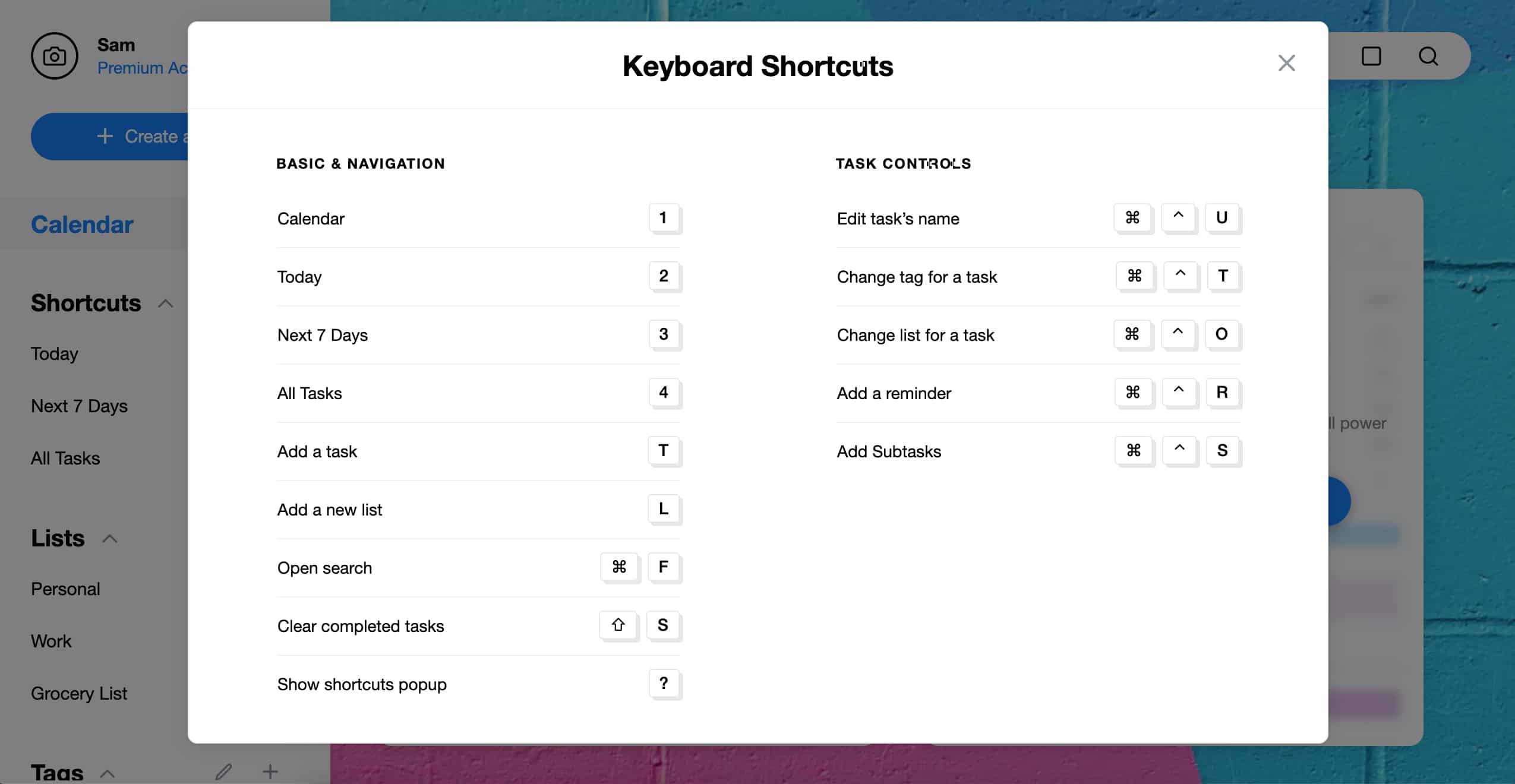Add a new tag with plus icon
Viewport: 1515px width, 784px height.
pyautogui.click(x=270, y=772)
